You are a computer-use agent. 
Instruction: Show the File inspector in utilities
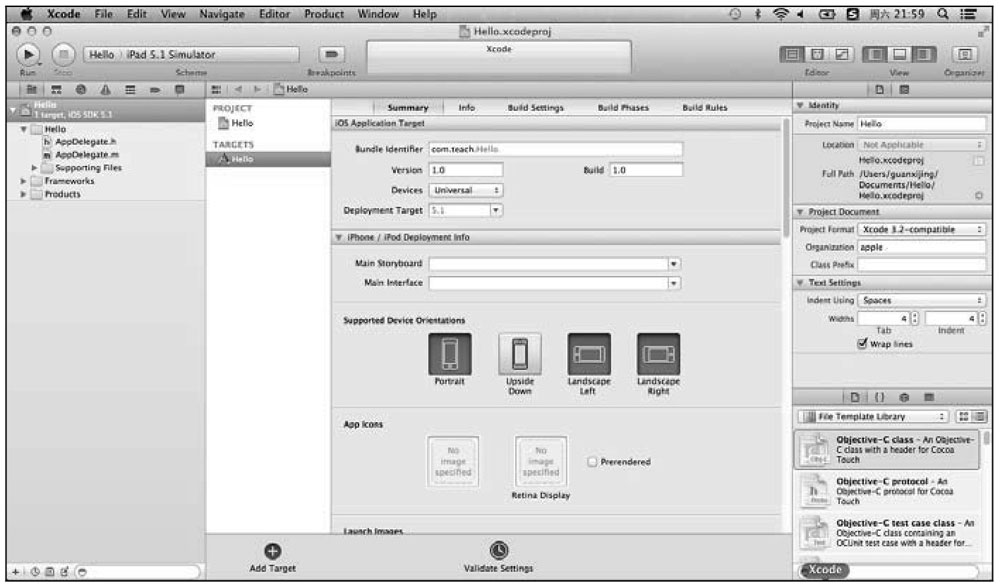pos(879,90)
